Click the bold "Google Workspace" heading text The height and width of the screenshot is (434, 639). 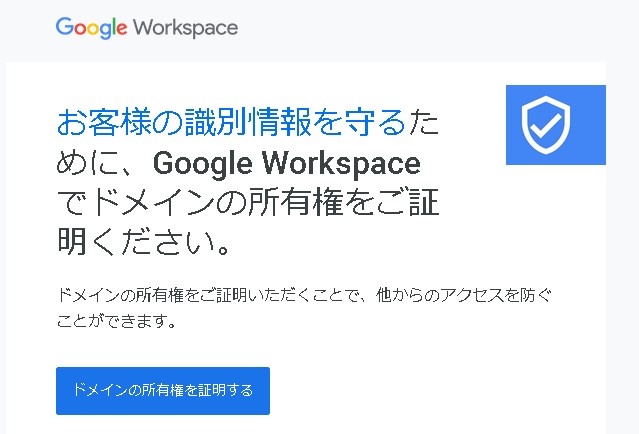(287, 163)
